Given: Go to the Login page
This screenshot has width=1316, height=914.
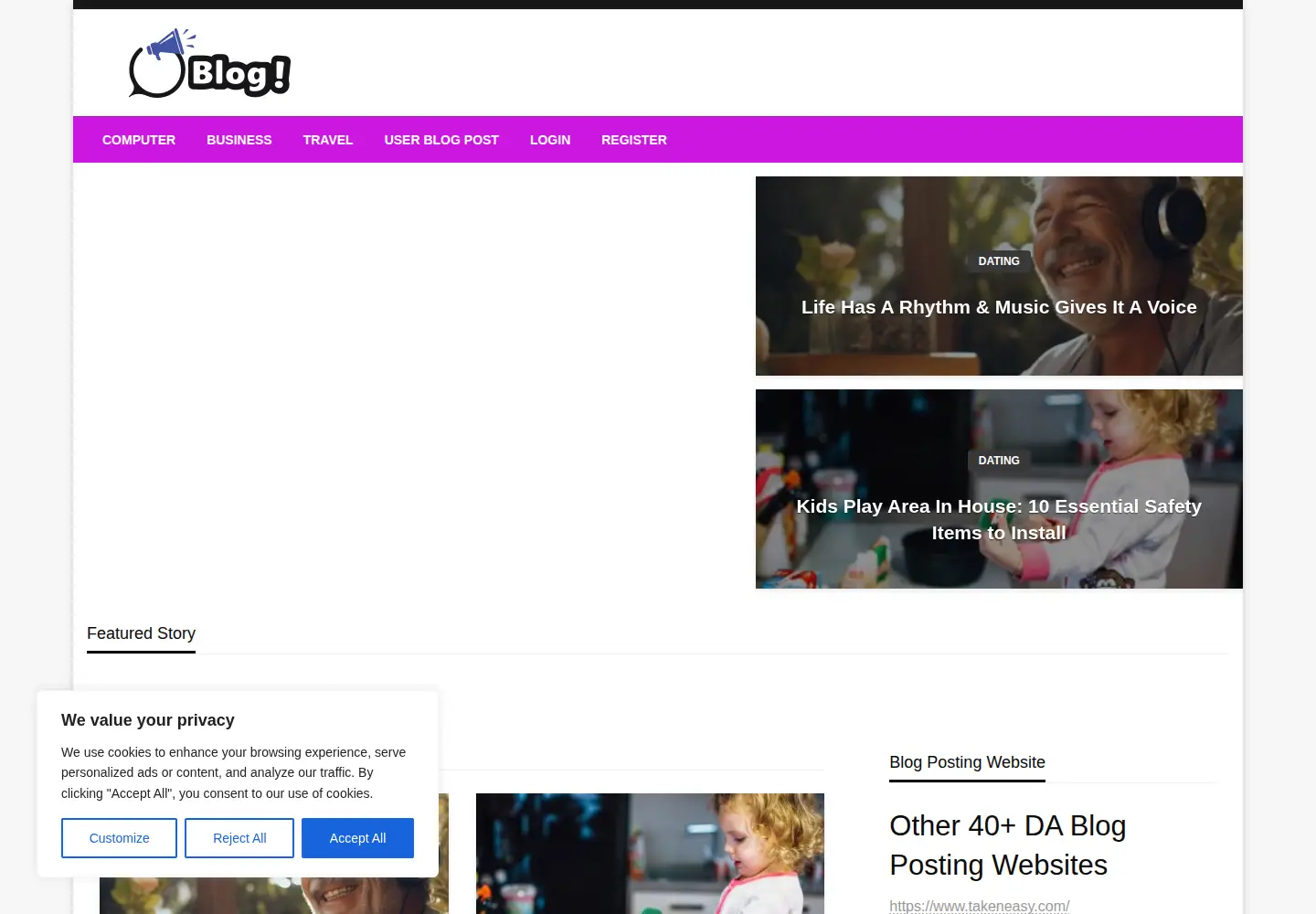Looking at the screenshot, I should [550, 140].
